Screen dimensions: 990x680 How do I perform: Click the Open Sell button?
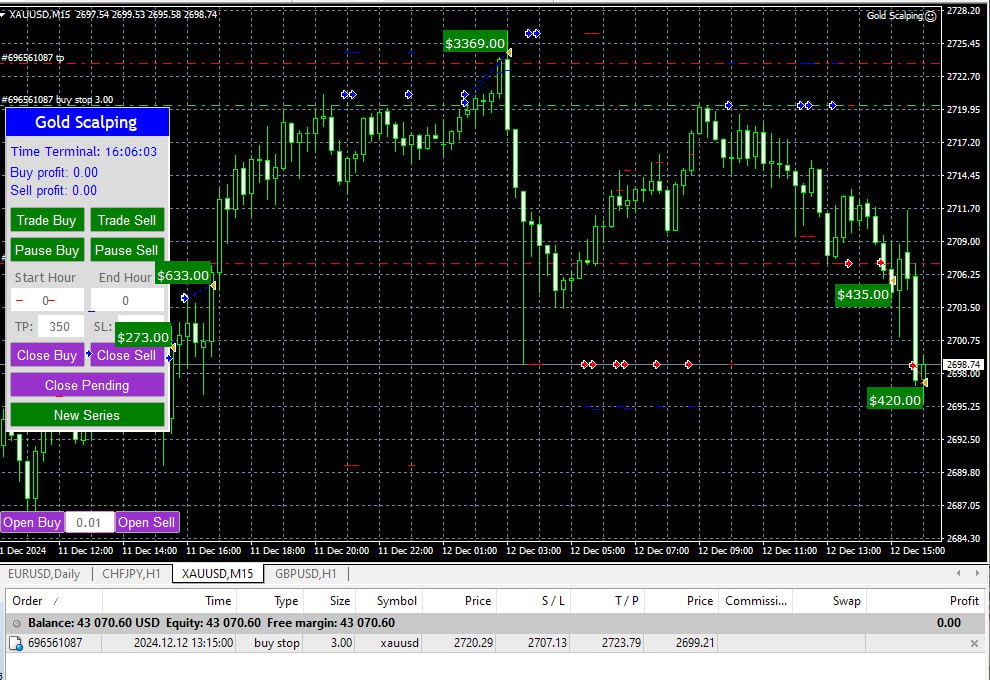(x=146, y=522)
